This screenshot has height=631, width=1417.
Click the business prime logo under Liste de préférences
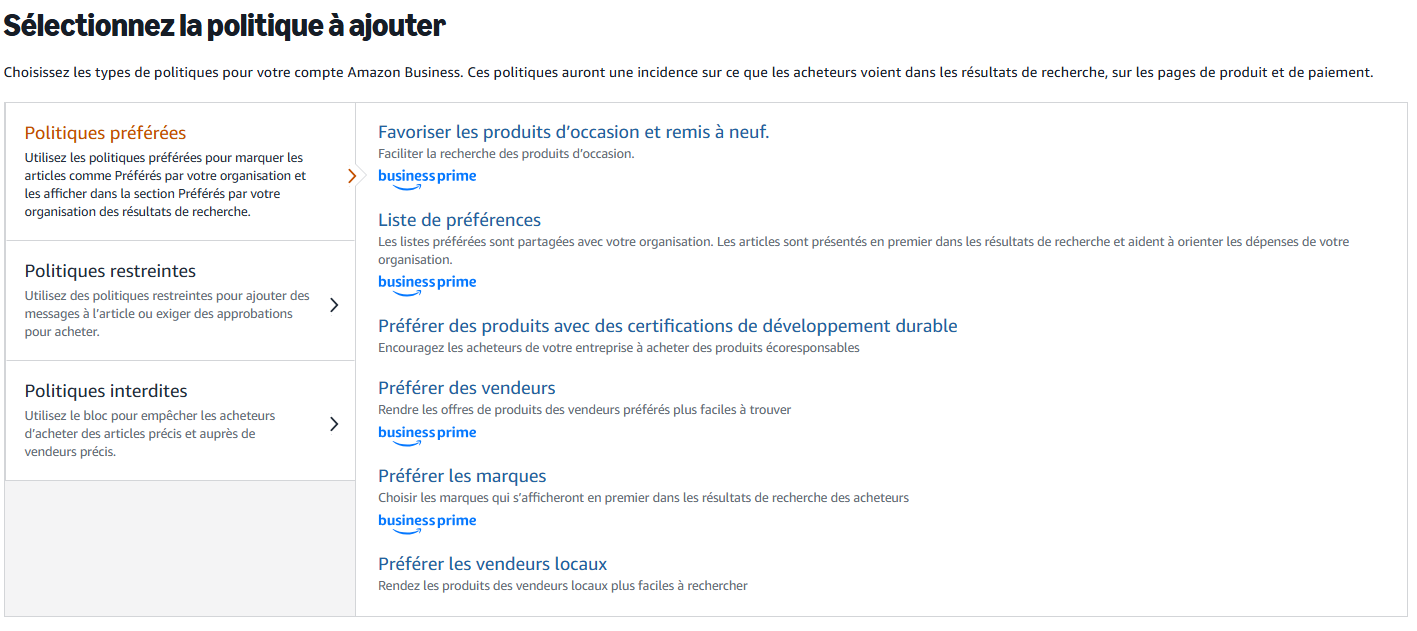click(x=427, y=281)
